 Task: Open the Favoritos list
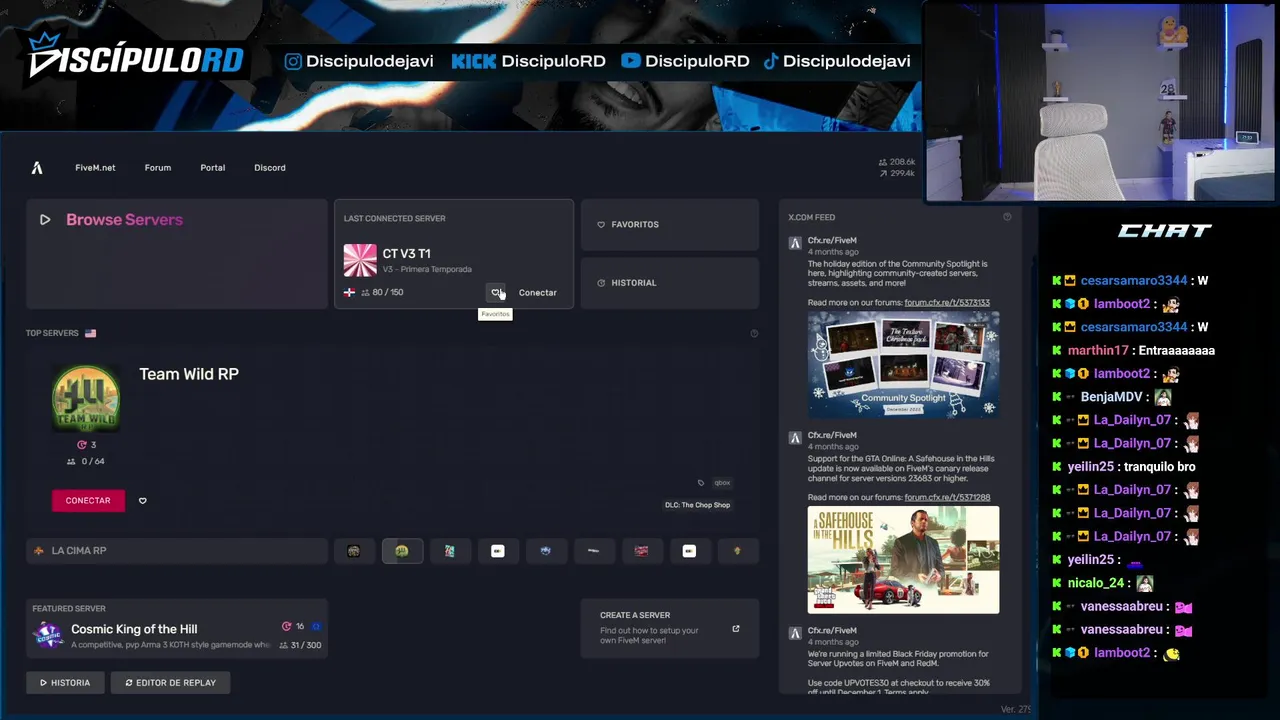coord(670,225)
